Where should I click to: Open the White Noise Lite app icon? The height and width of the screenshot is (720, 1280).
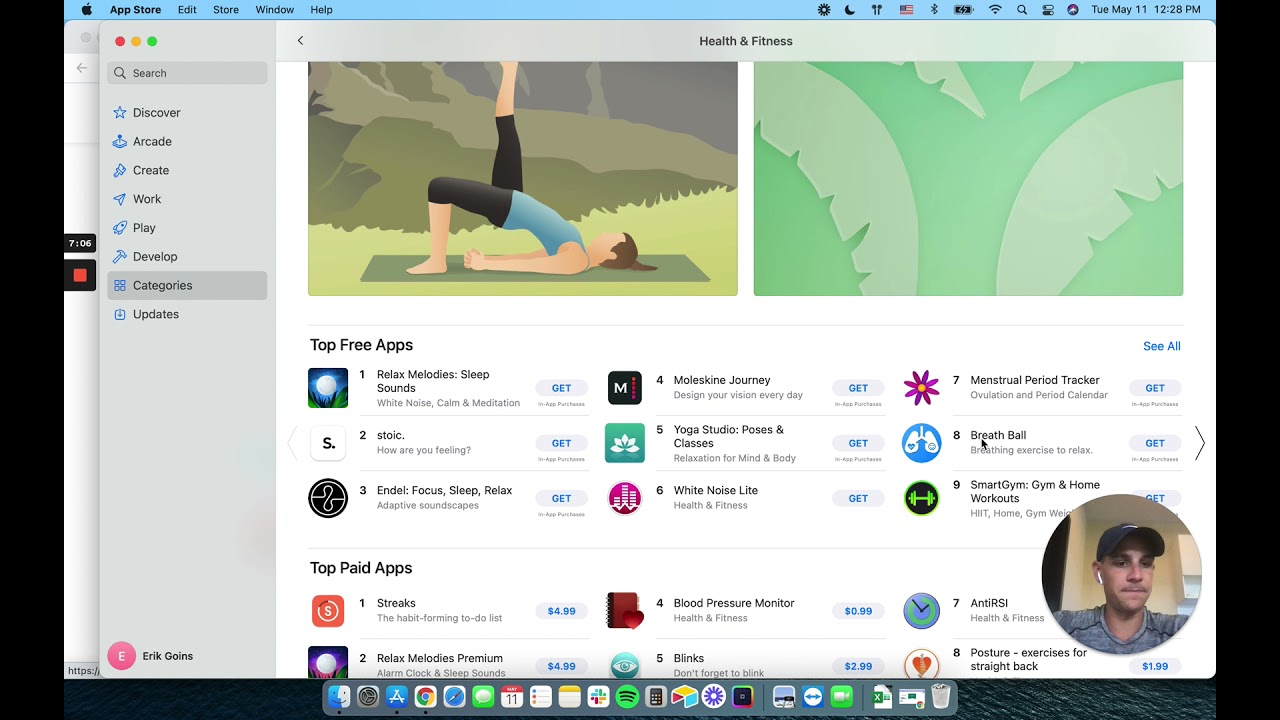pyautogui.click(x=625, y=498)
